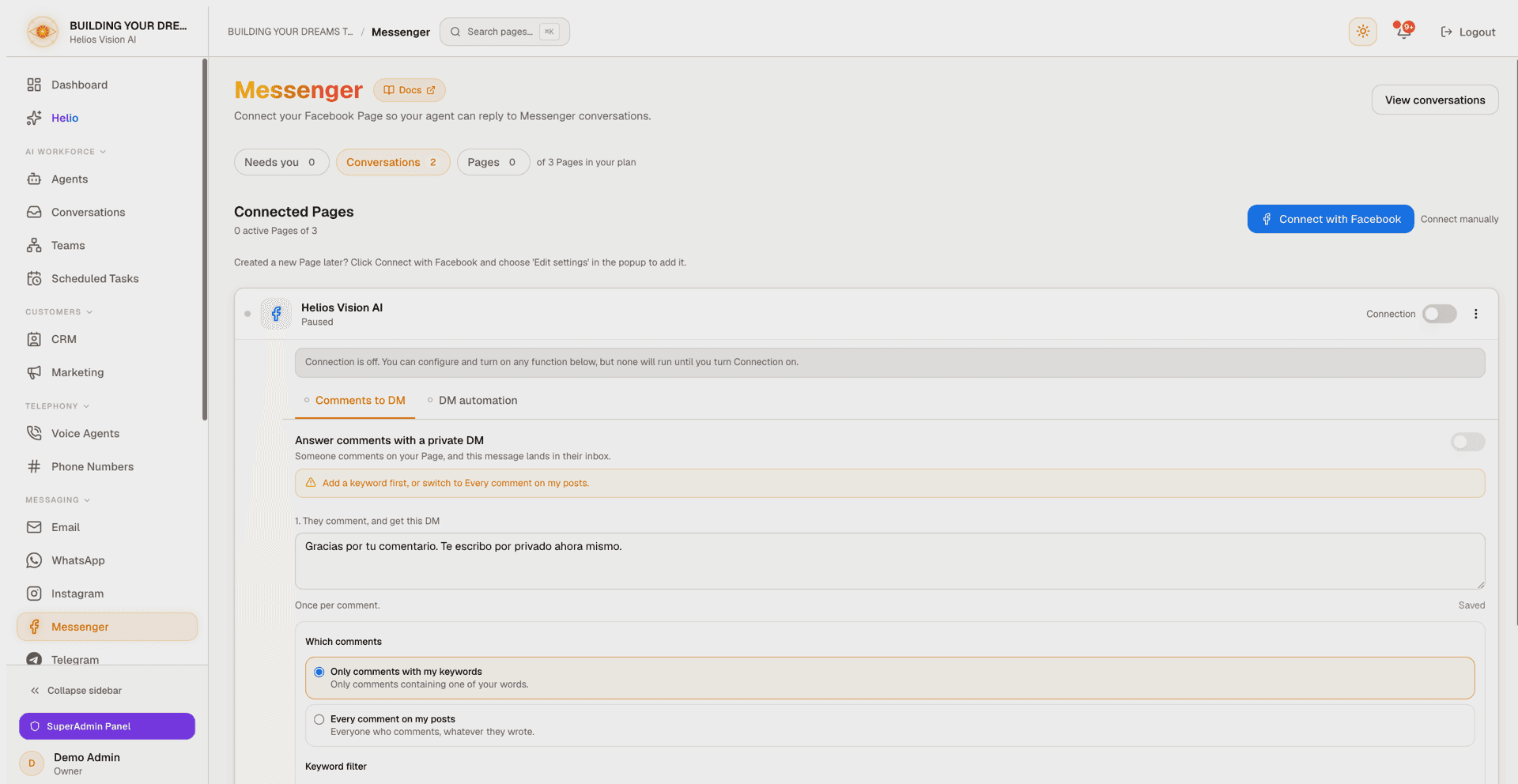Open the Helio menu item

pos(108,118)
